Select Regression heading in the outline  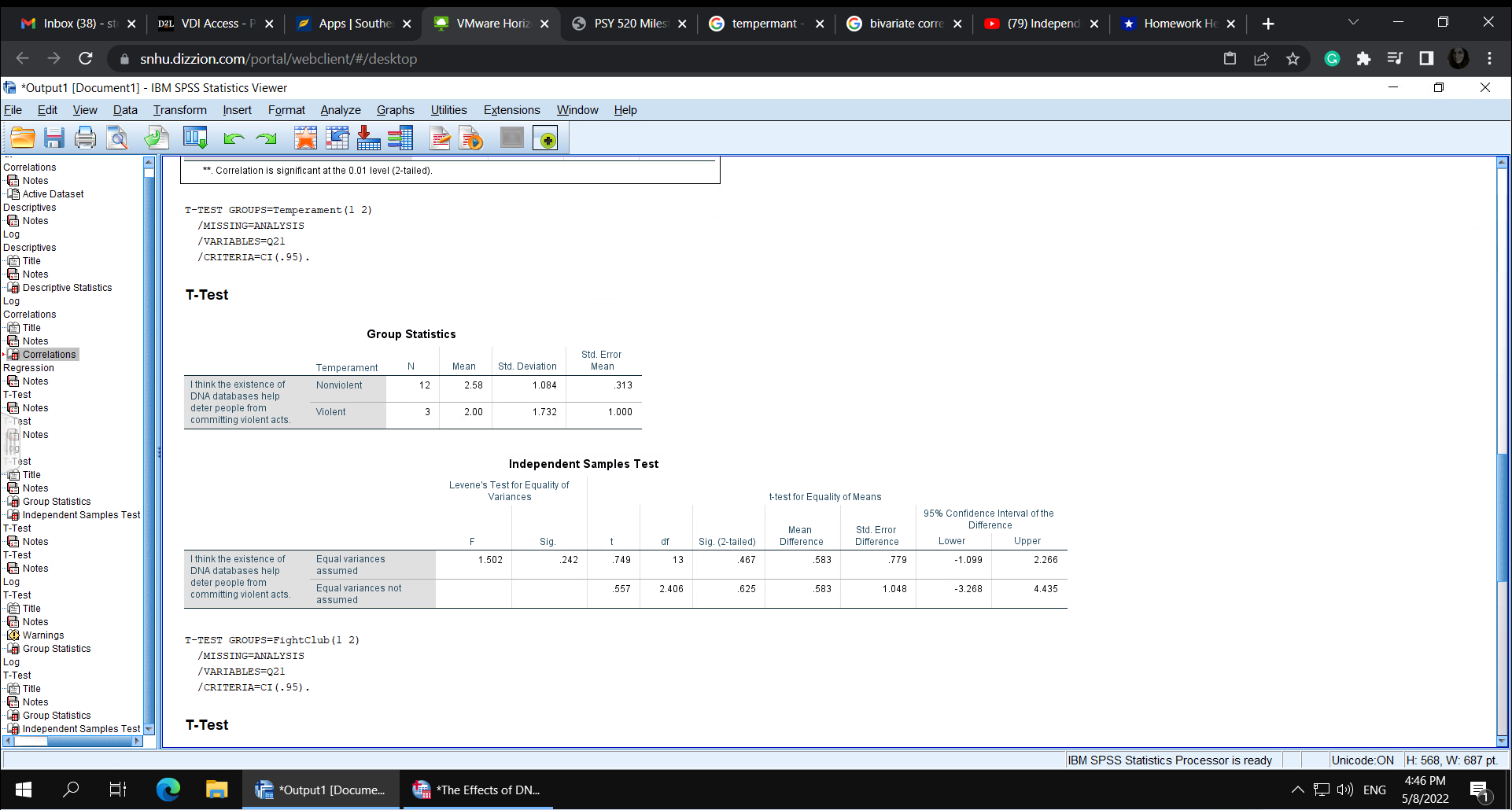click(28, 368)
